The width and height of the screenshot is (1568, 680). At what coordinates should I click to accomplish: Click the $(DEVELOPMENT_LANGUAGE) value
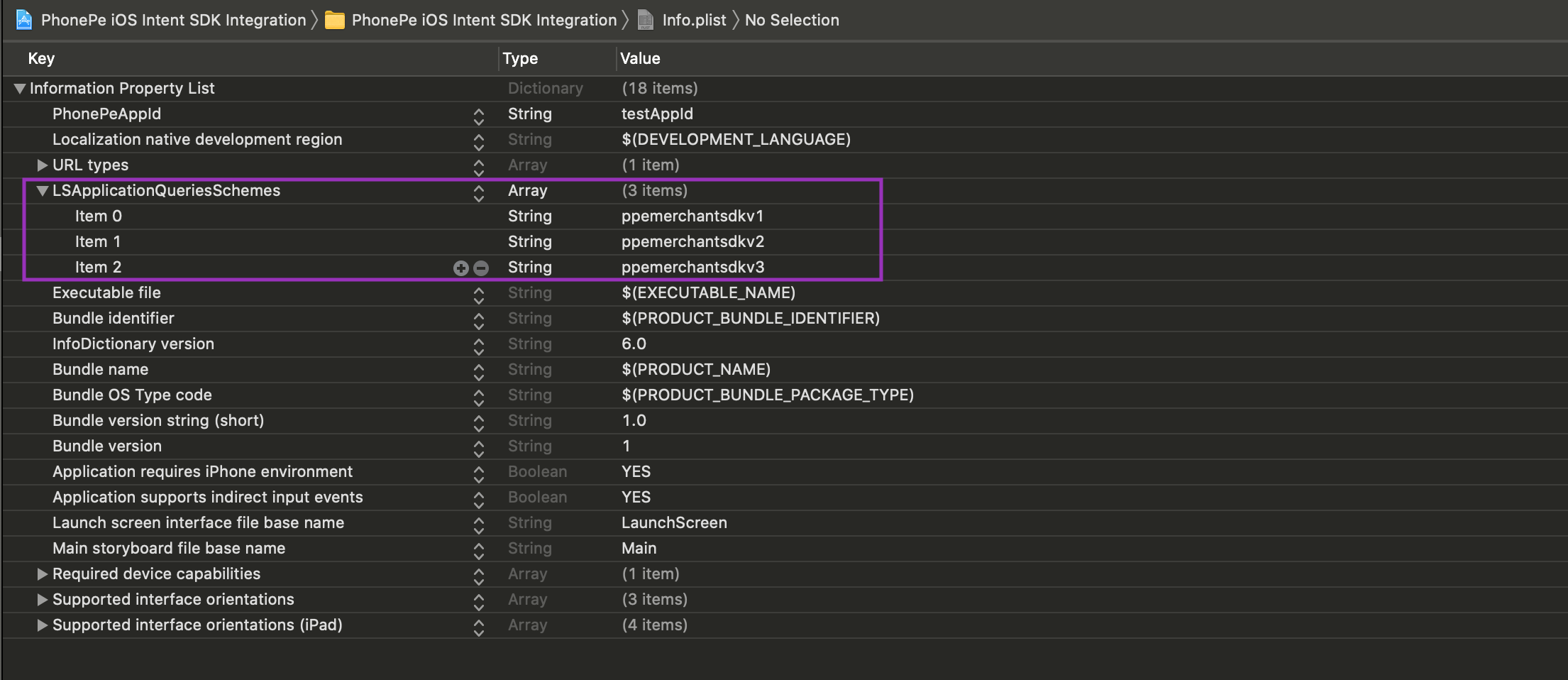tap(736, 140)
